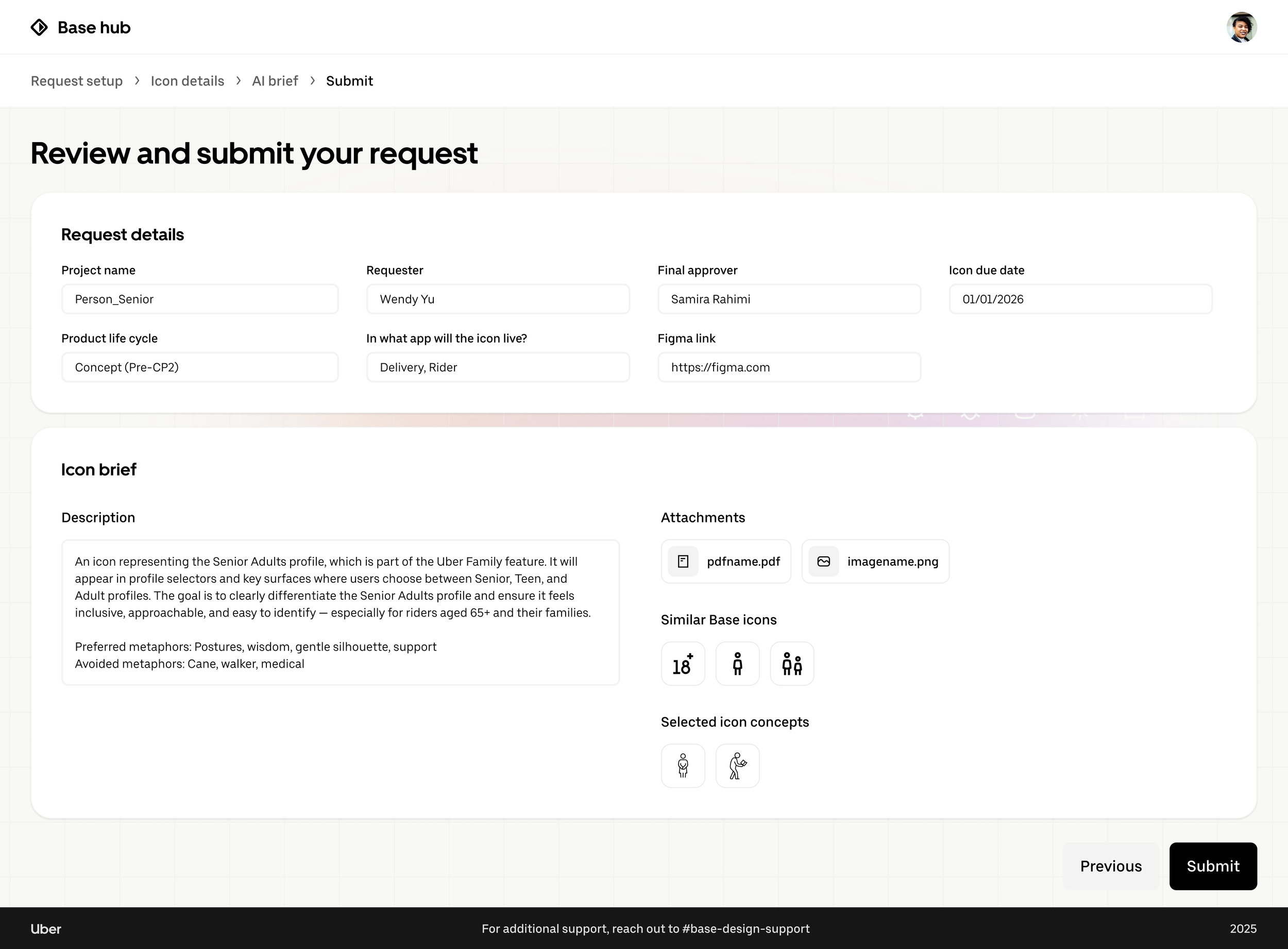Navigate to AI brief step
Screen dimensions: 1288x949
click(275, 81)
